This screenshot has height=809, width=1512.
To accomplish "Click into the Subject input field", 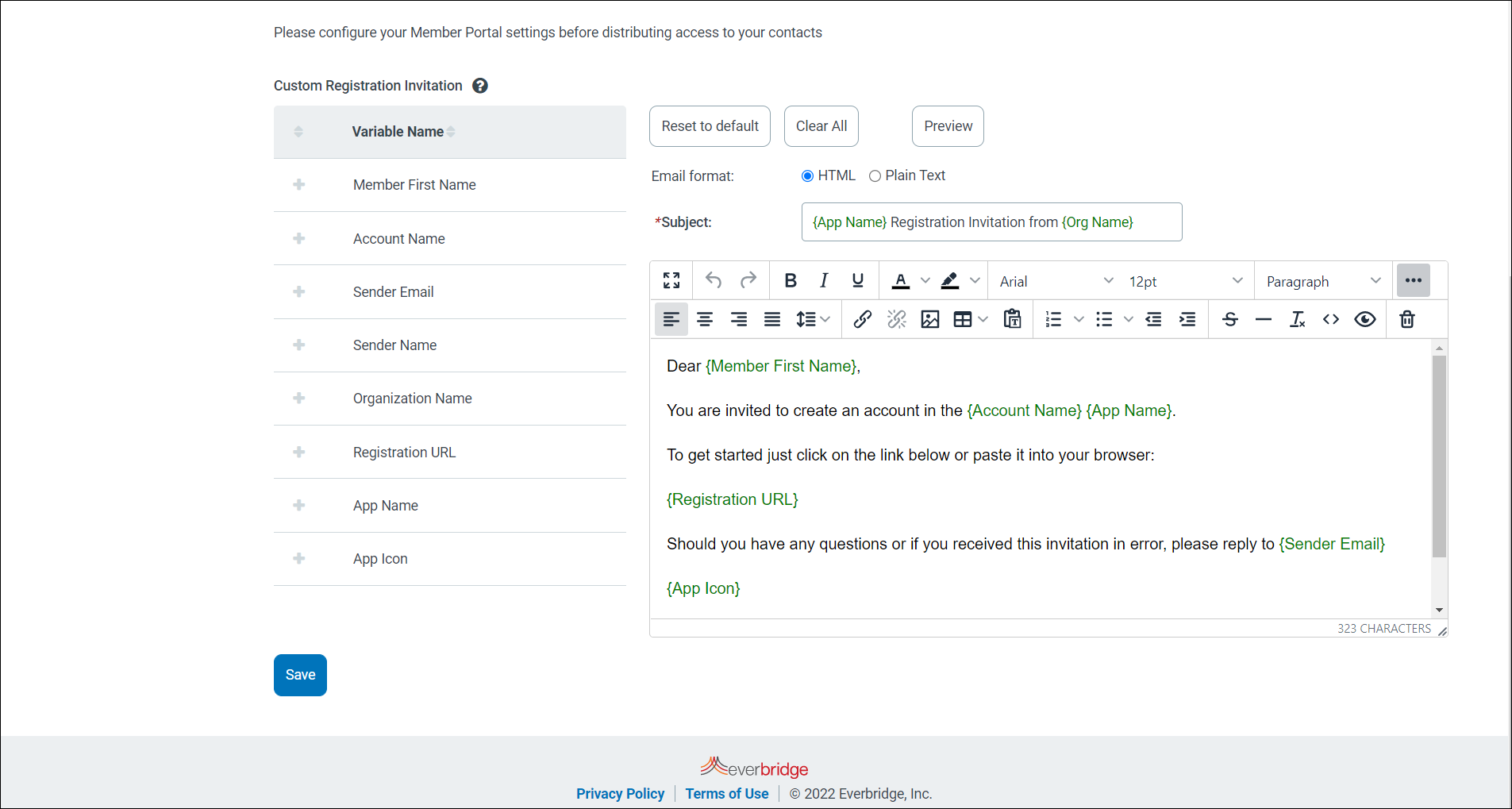I will pyautogui.click(x=991, y=222).
